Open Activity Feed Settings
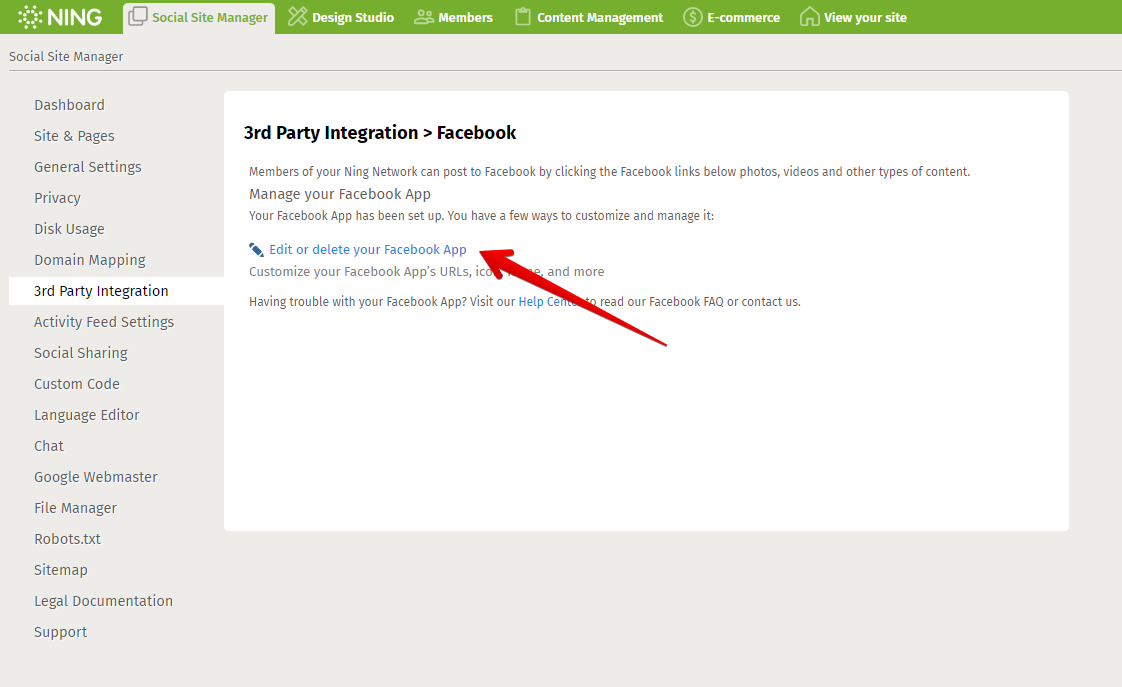 (104, 322)
